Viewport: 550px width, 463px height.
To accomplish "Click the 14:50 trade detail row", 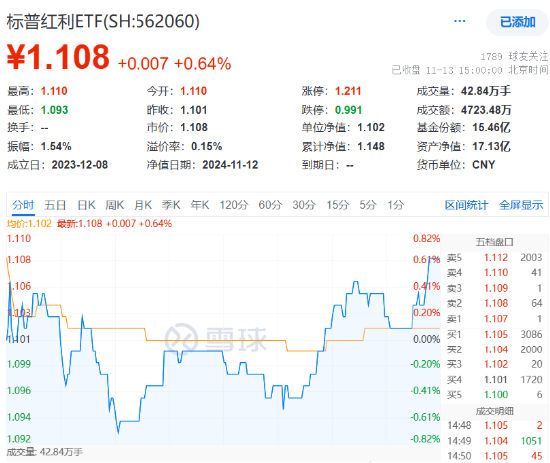I will (495, 456).
